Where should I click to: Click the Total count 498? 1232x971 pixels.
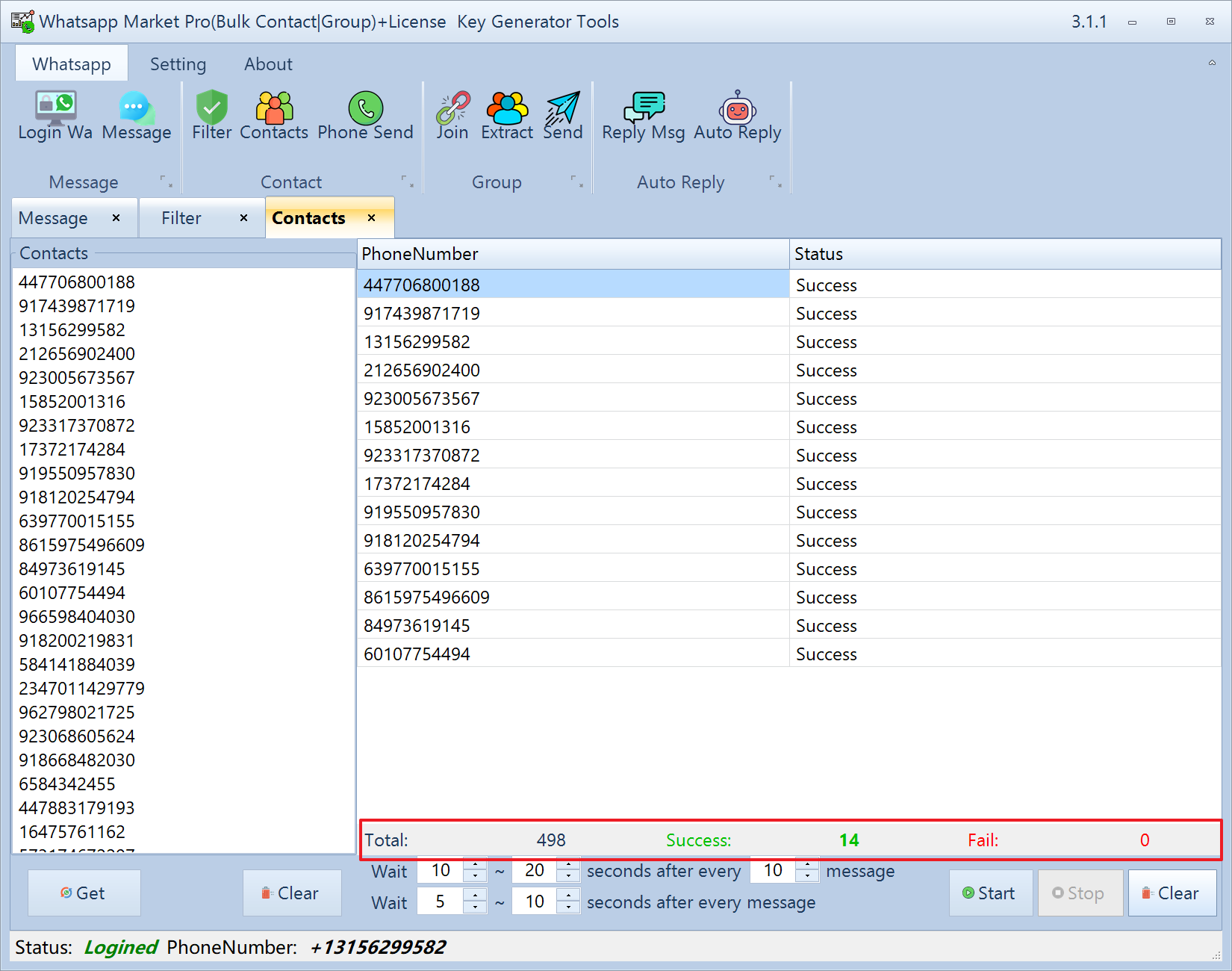coord(551,840)
